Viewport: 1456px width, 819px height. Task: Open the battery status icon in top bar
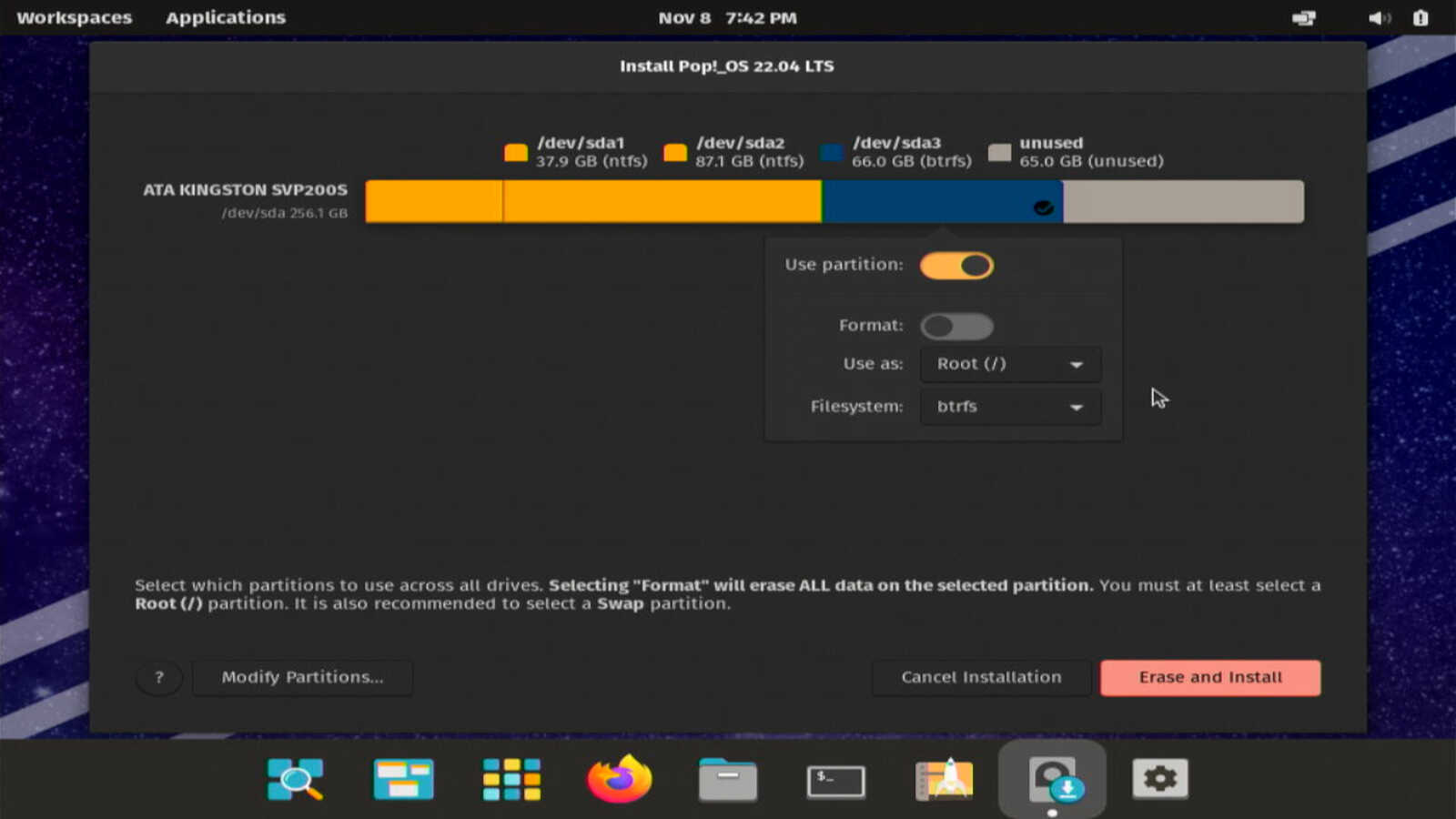point(1421,18)
